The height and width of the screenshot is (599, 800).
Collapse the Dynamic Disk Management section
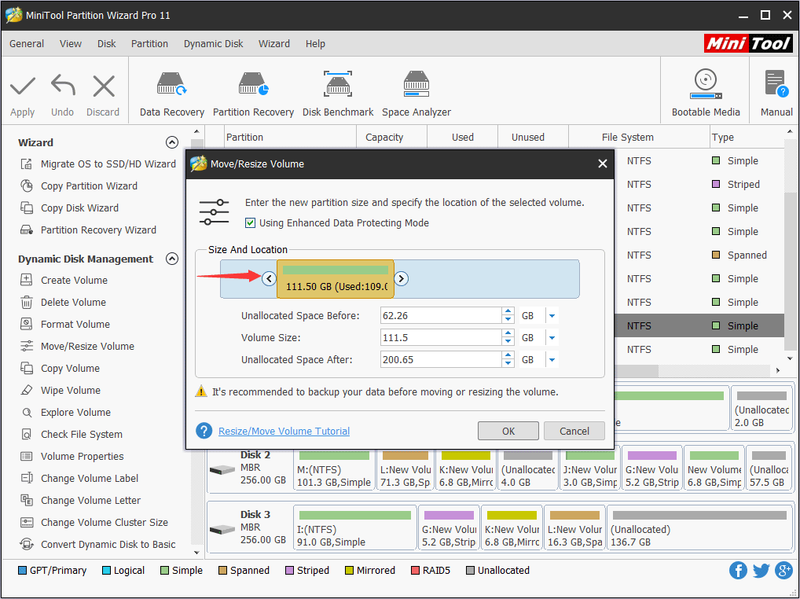(x=172, y=259)
